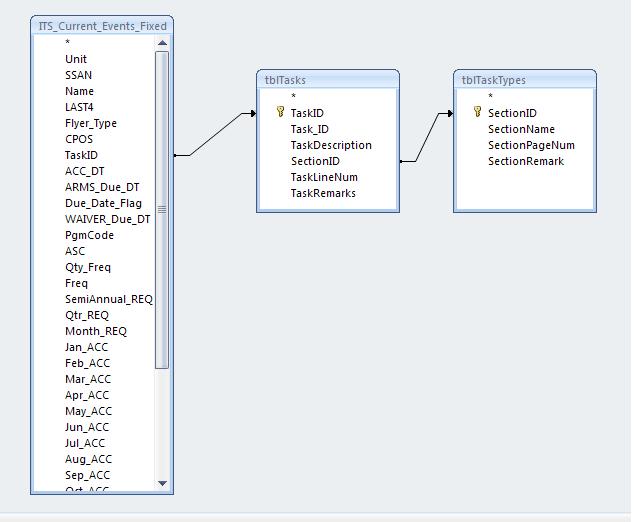Select the ASC field
The image size is (640, 522).
pos(75,251)
